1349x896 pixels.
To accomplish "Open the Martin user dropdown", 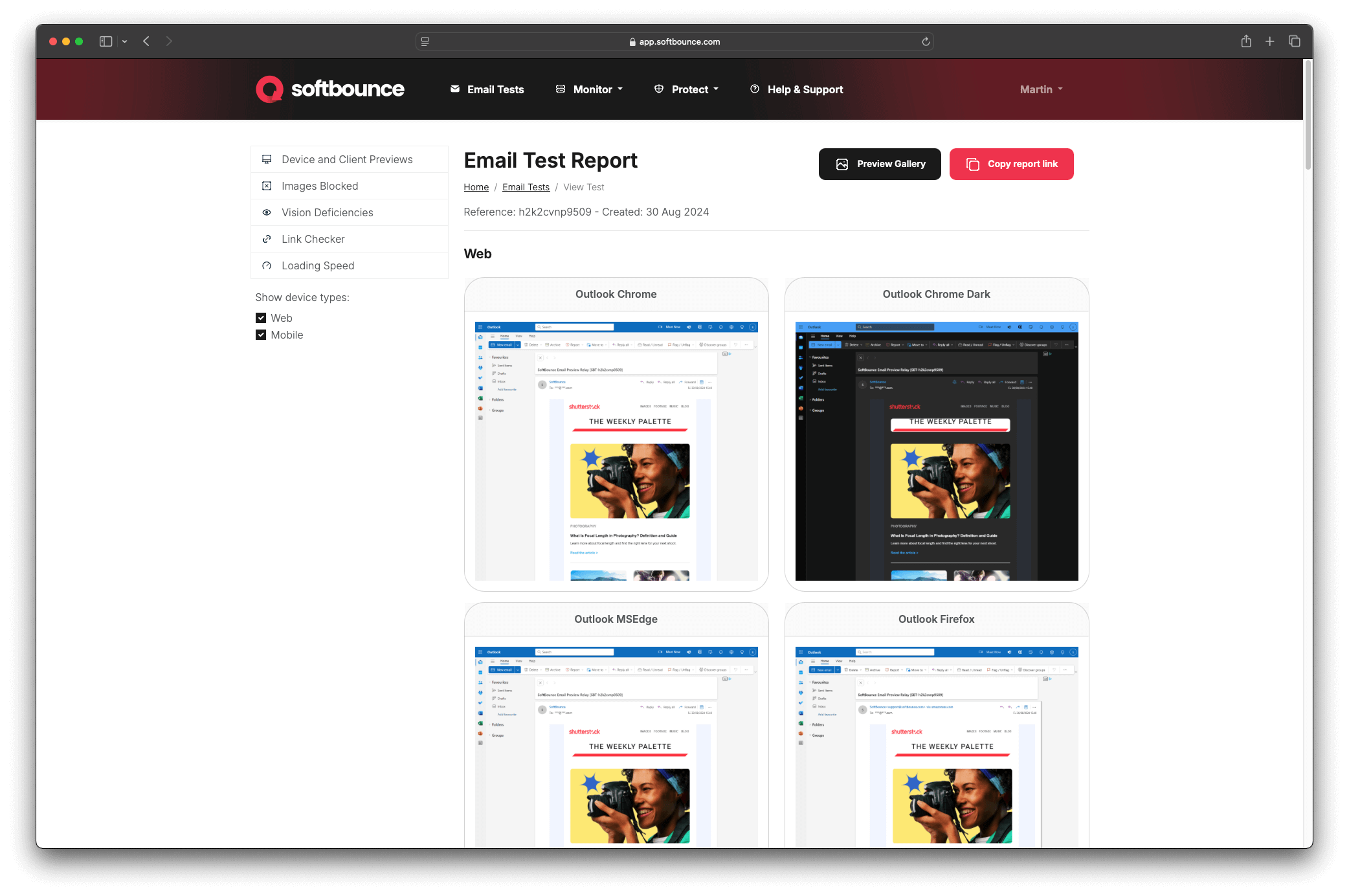I will tap(1042, 89).
